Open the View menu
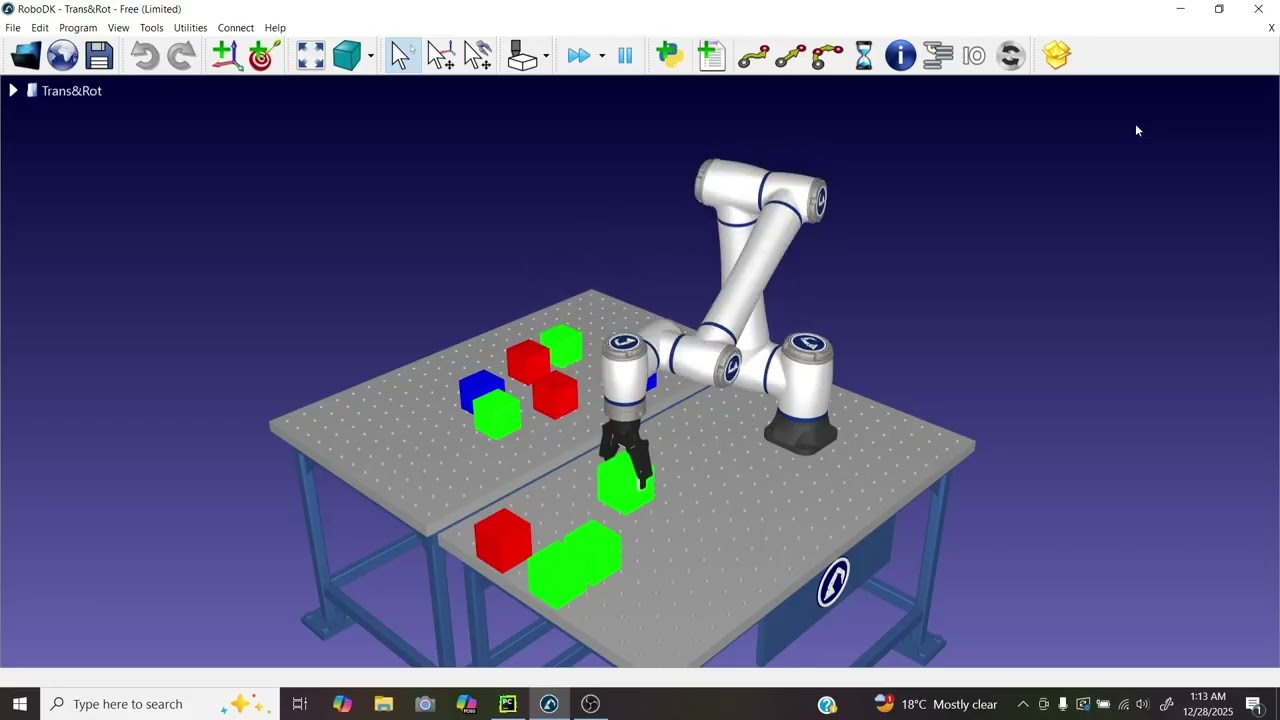Screen dimensions: 1280x720 (118, 28)
